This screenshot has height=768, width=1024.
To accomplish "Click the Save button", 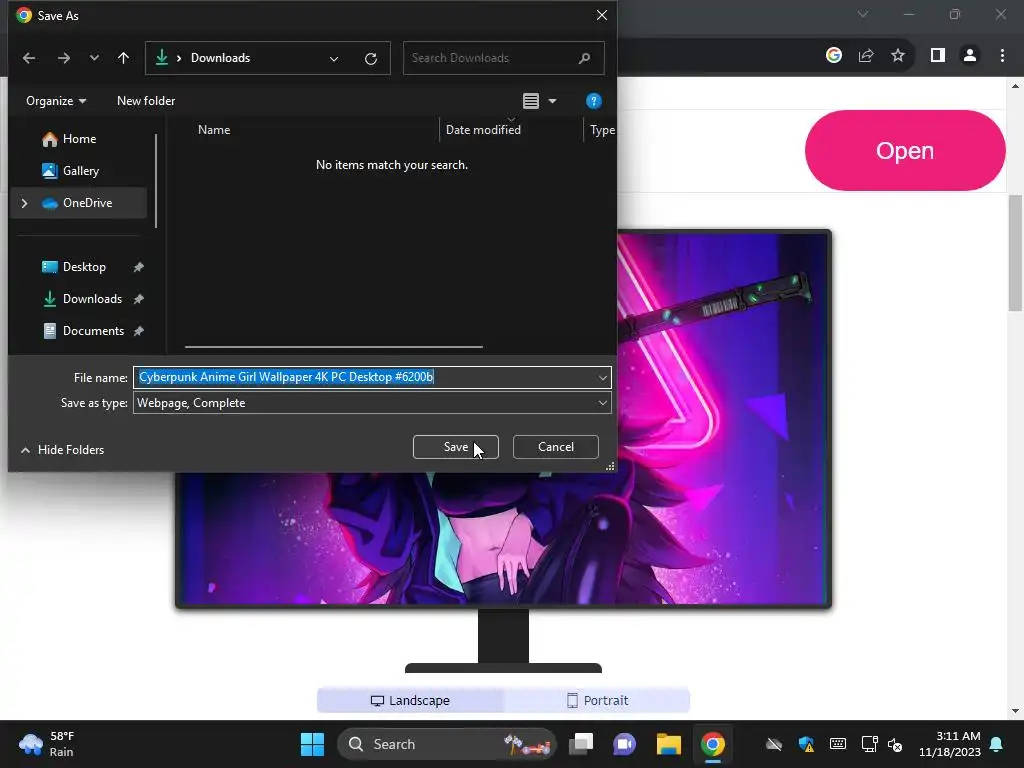I will click(x=456, y=447).
